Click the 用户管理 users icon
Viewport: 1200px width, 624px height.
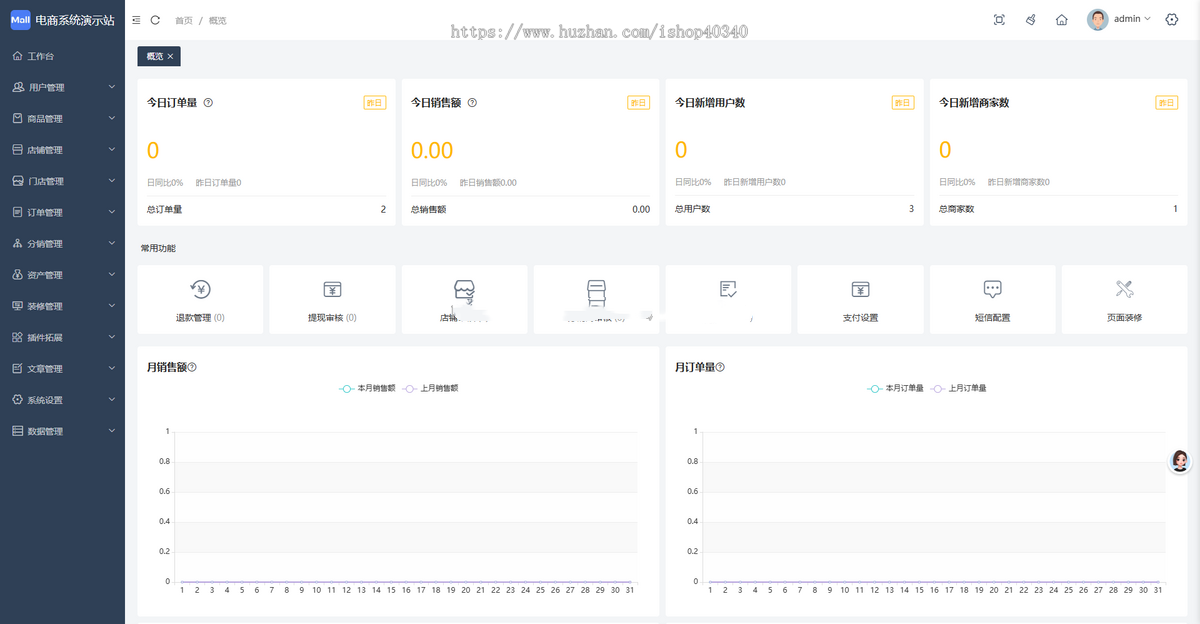click(x=17, y=87)
